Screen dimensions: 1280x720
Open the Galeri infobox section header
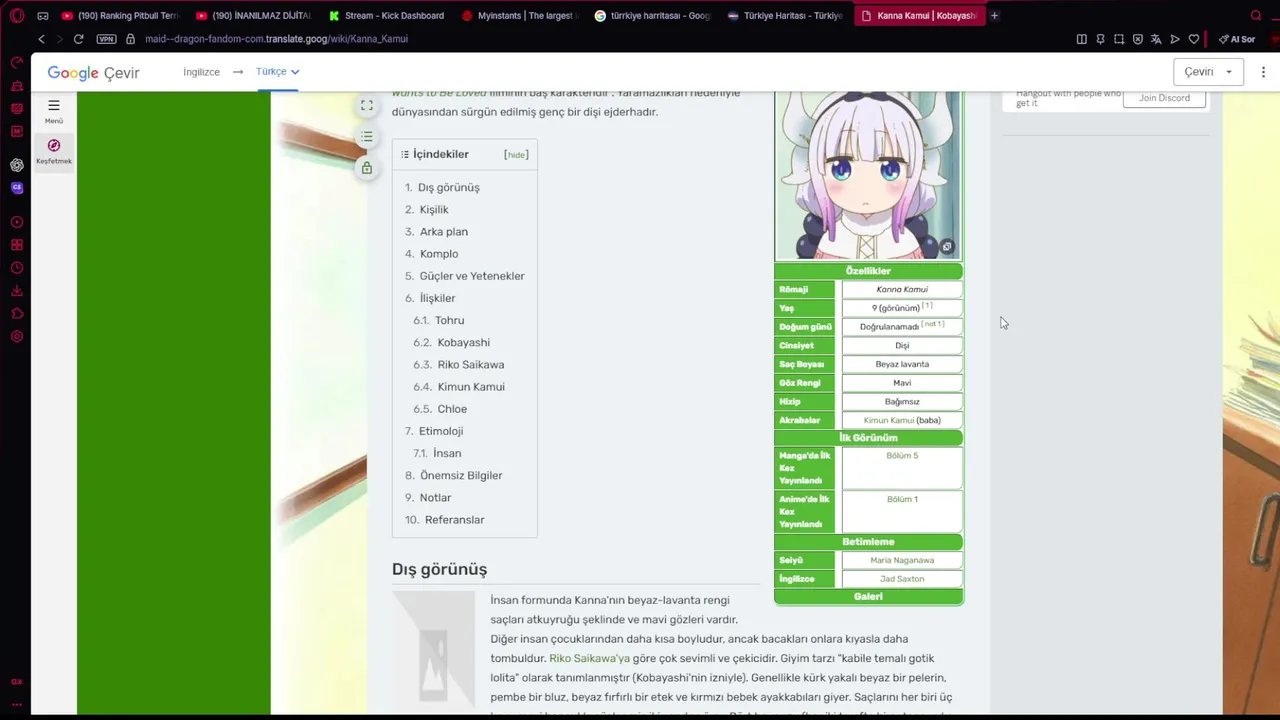click(868, 597)
